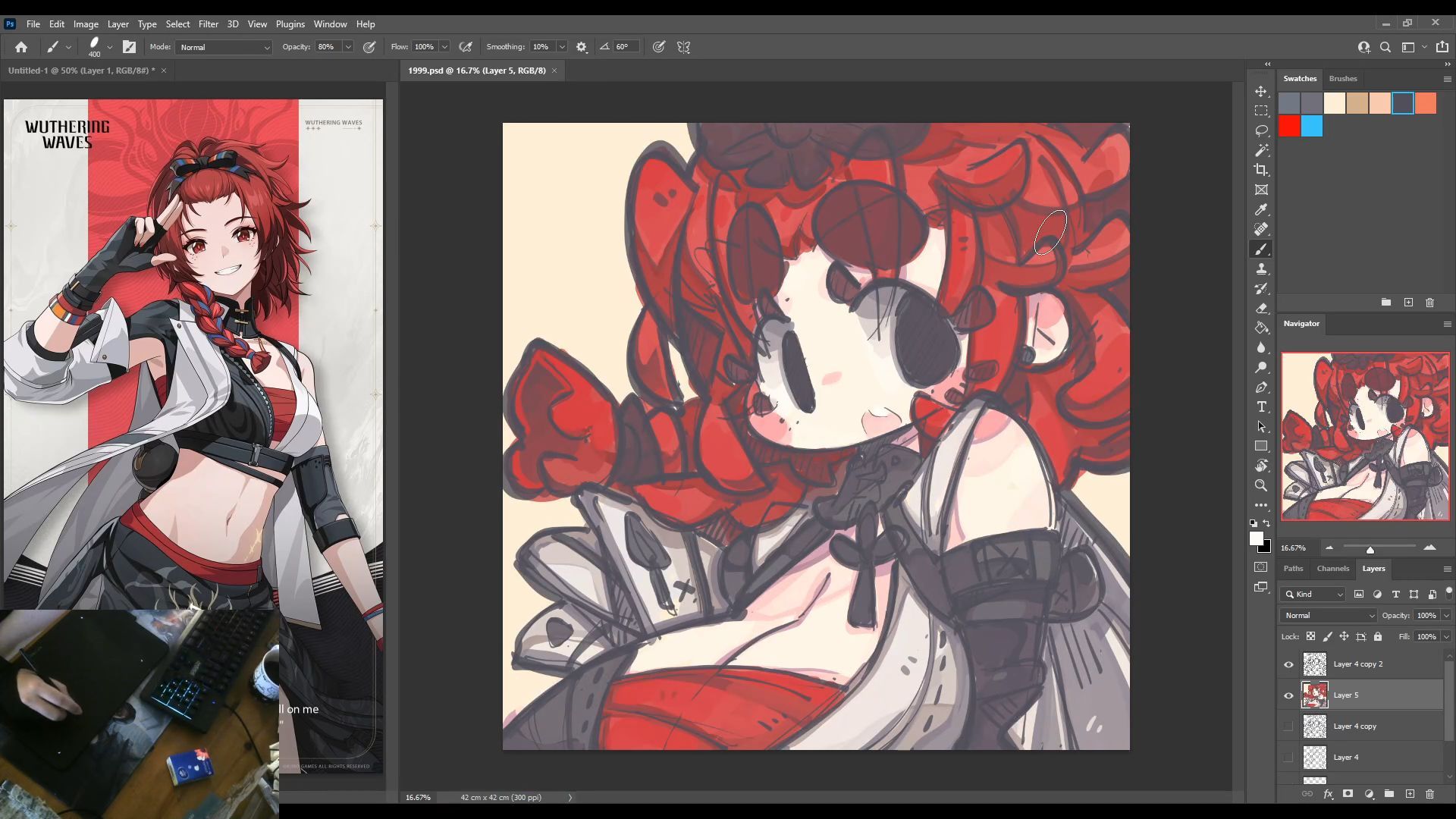This screenshot has height=819, width=1456.
Task: Expand the Flow value dropdown
Action: point(444,47)
